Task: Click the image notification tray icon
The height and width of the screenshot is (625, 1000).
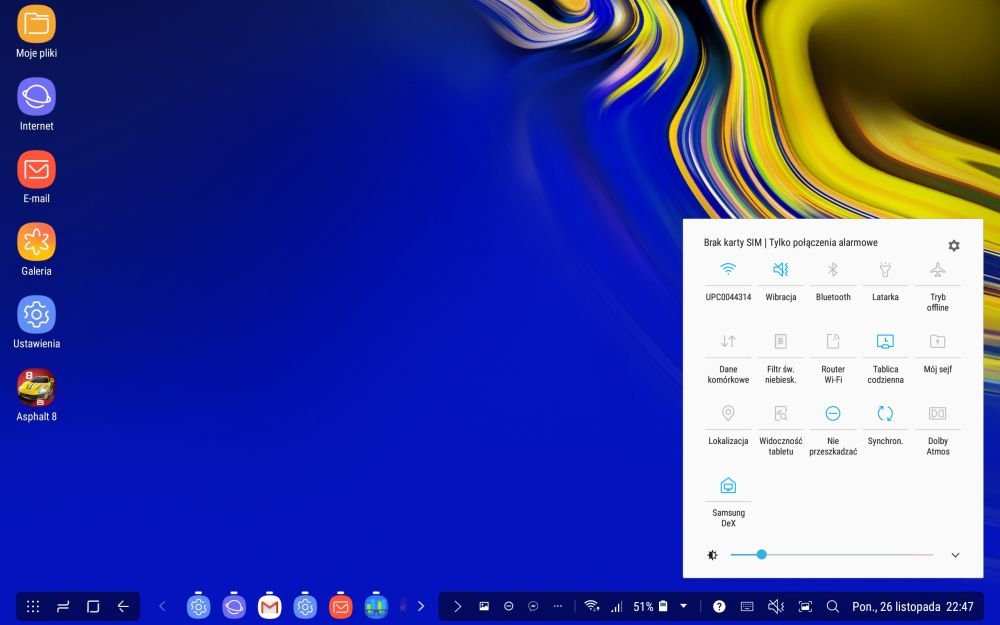Action: (x=484, y=607)
